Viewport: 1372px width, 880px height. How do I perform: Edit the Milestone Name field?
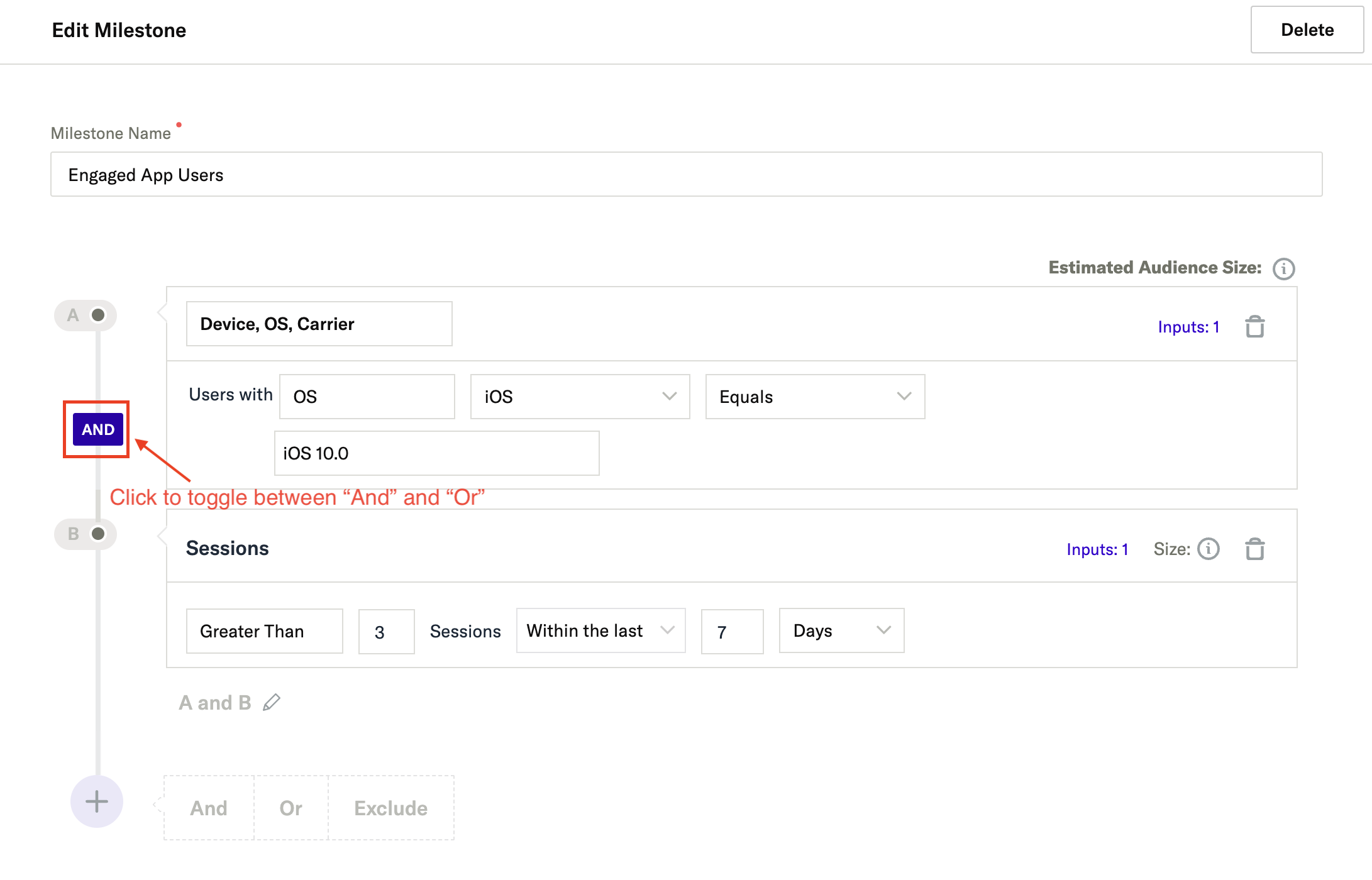(x=687, y=174)
